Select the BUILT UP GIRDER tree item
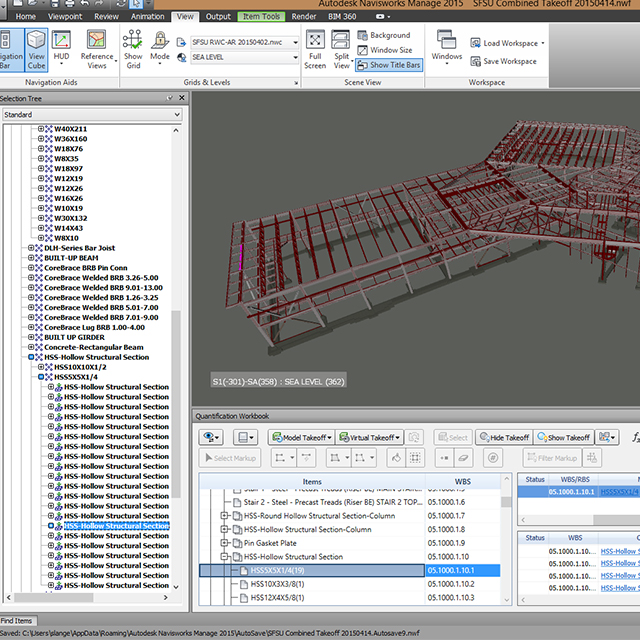Screen dimensions: 640x640 pos(74,337)
